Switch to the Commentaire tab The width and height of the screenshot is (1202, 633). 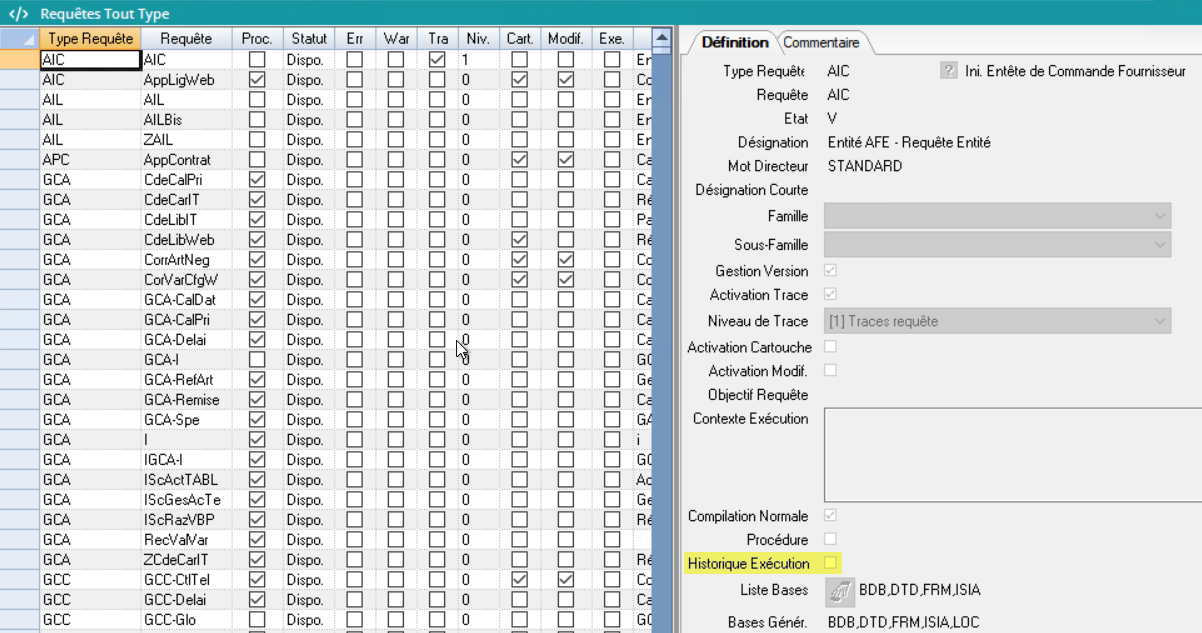click(x=821, y=43)
